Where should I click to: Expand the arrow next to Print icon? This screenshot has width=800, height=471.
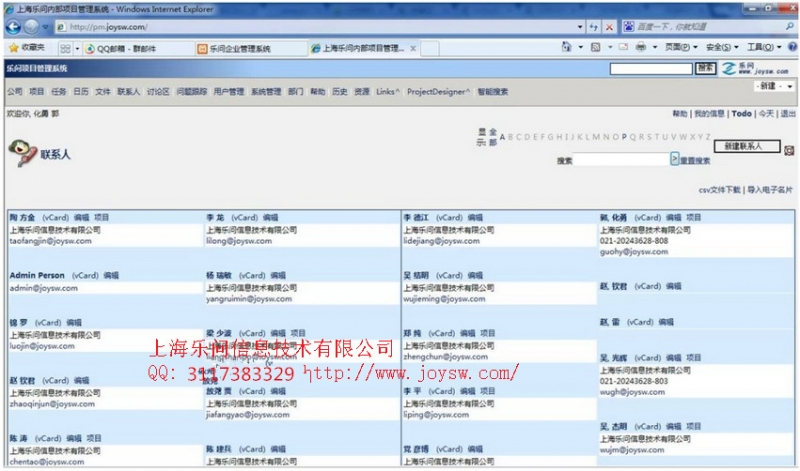[655, 47]
